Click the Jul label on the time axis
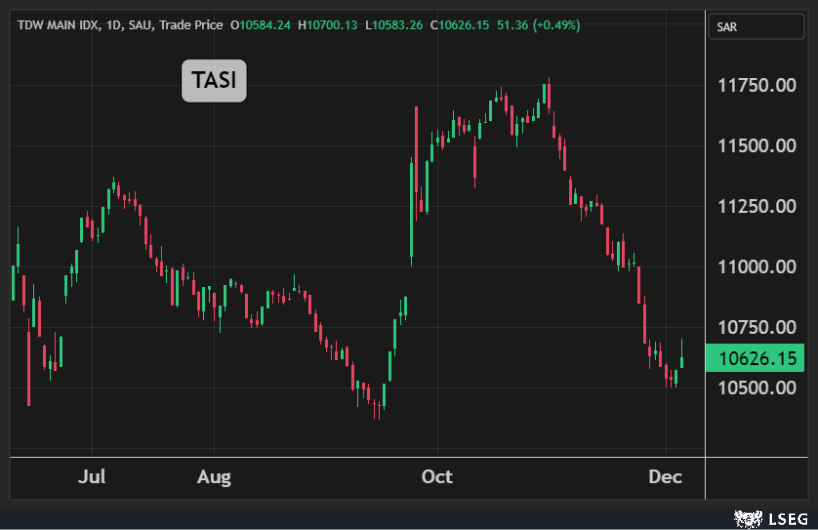This screenshot has height=530, width=818. coord(92,477)
